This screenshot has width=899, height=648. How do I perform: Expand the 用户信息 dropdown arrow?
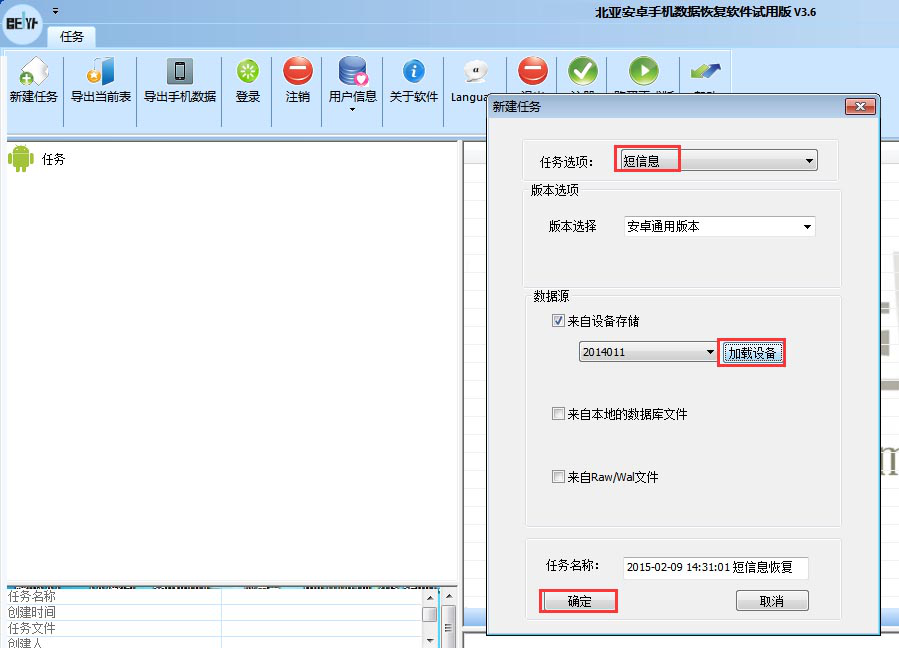point(352,110)
